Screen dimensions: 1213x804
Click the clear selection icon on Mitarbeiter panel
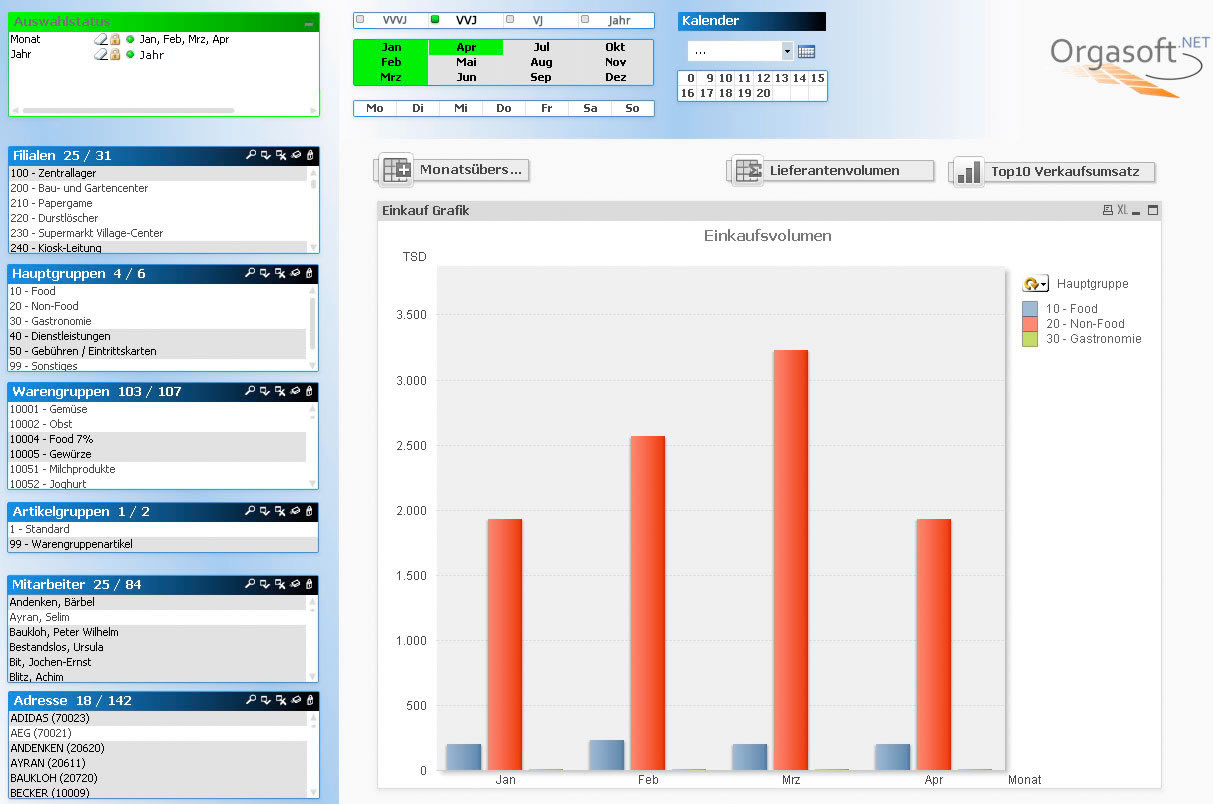coord(280,585)
